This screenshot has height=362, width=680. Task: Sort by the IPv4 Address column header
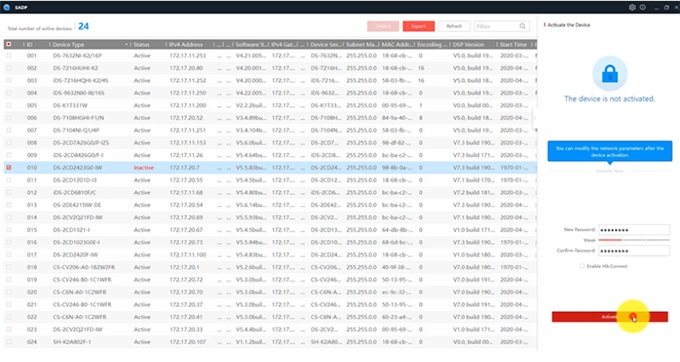[x=190, y=44]
